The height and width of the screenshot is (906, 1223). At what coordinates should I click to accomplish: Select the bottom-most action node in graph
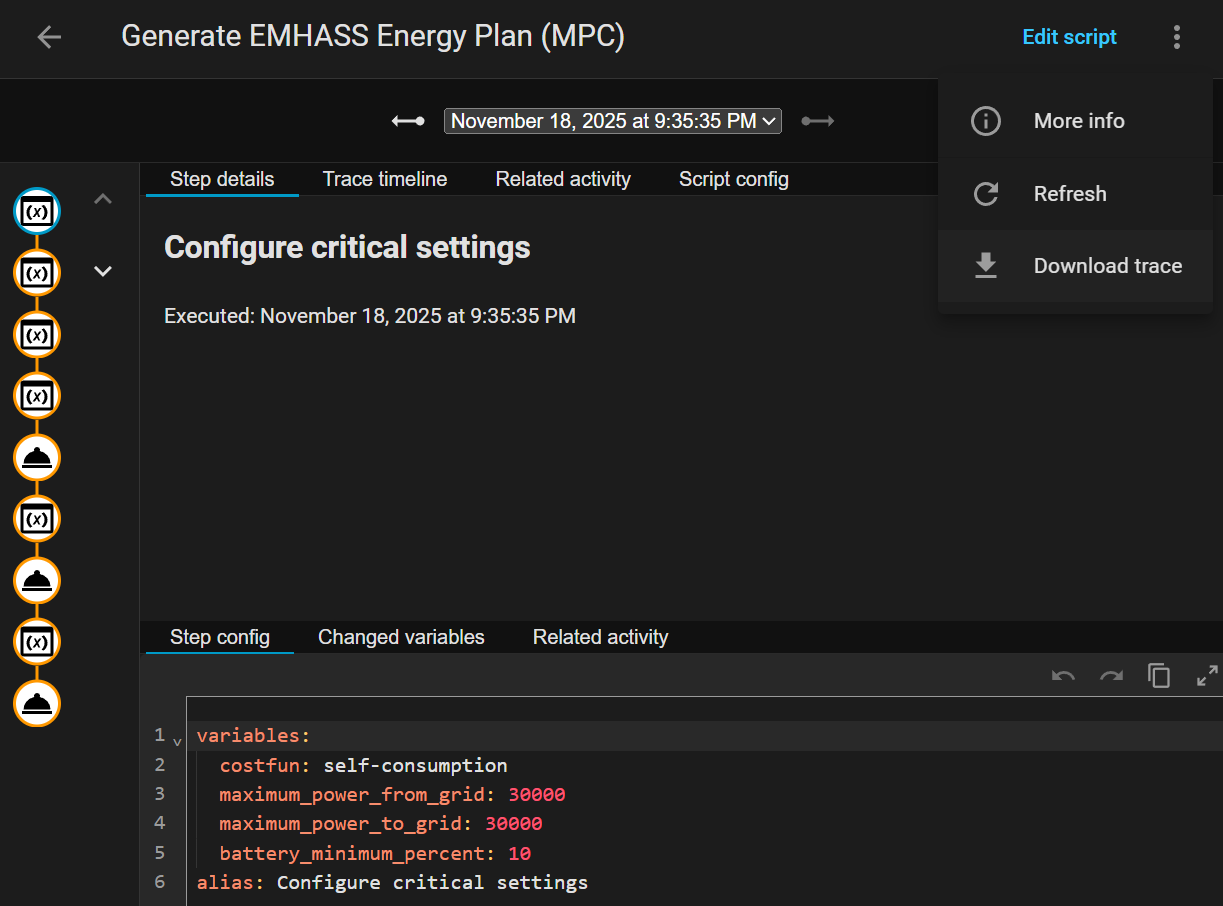(x=37, y=703)
